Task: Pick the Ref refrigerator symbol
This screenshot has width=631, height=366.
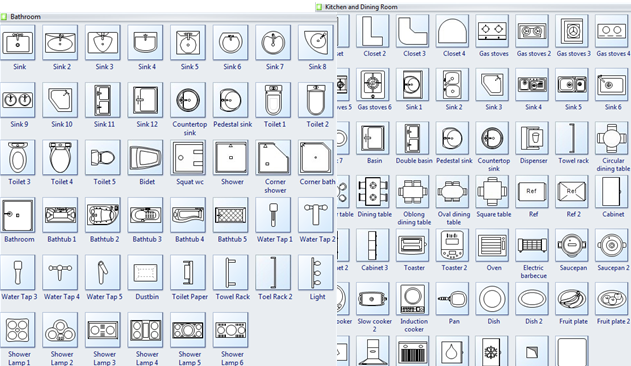Action: [x=532, y=192]
